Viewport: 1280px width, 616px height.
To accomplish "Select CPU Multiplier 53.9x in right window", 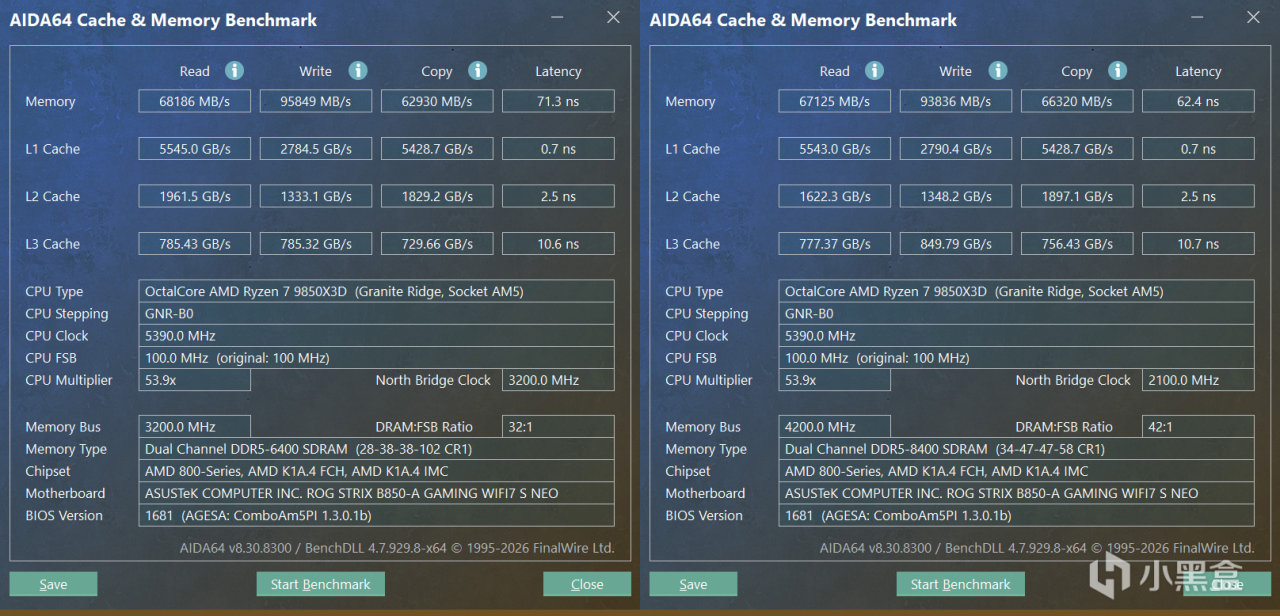I will pos(834,380).
